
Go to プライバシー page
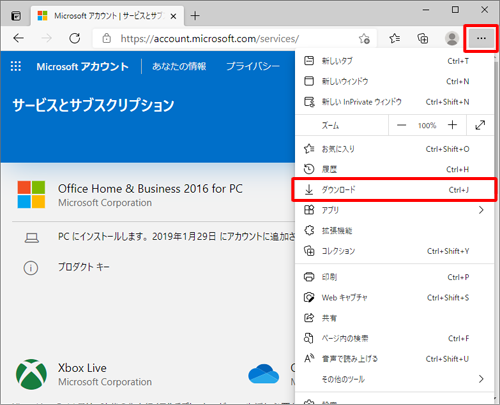pyautogui.click(x=253, y=66)
